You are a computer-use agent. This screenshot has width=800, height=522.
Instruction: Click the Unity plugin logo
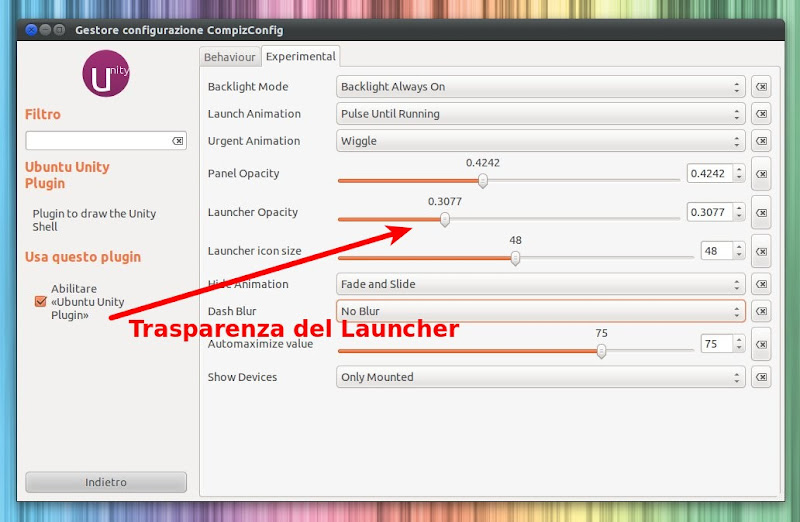tap(106, 73)
